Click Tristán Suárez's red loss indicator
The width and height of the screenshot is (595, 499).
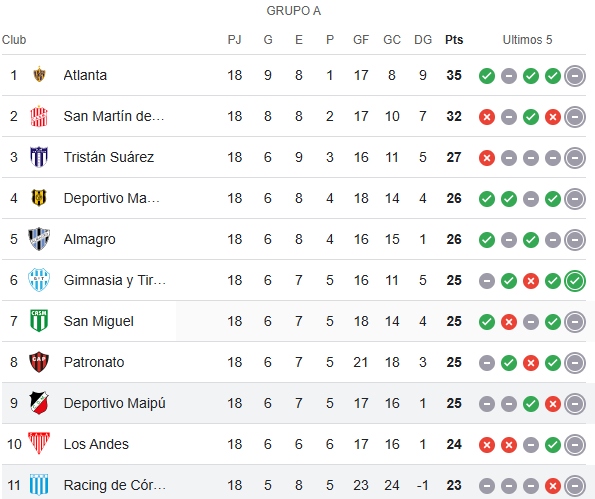[487, 158]
